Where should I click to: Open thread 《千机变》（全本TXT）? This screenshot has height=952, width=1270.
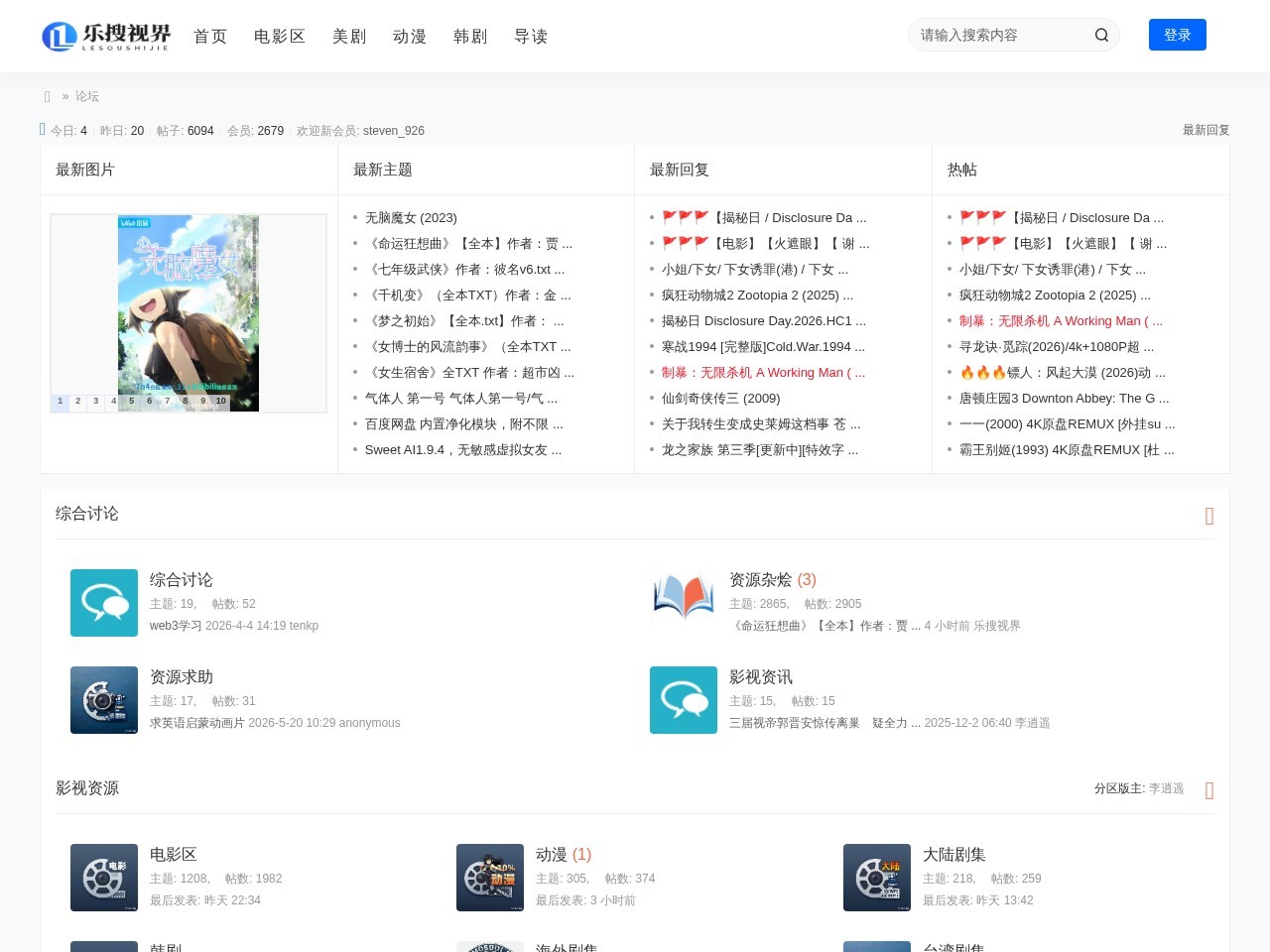coord(468,295)
